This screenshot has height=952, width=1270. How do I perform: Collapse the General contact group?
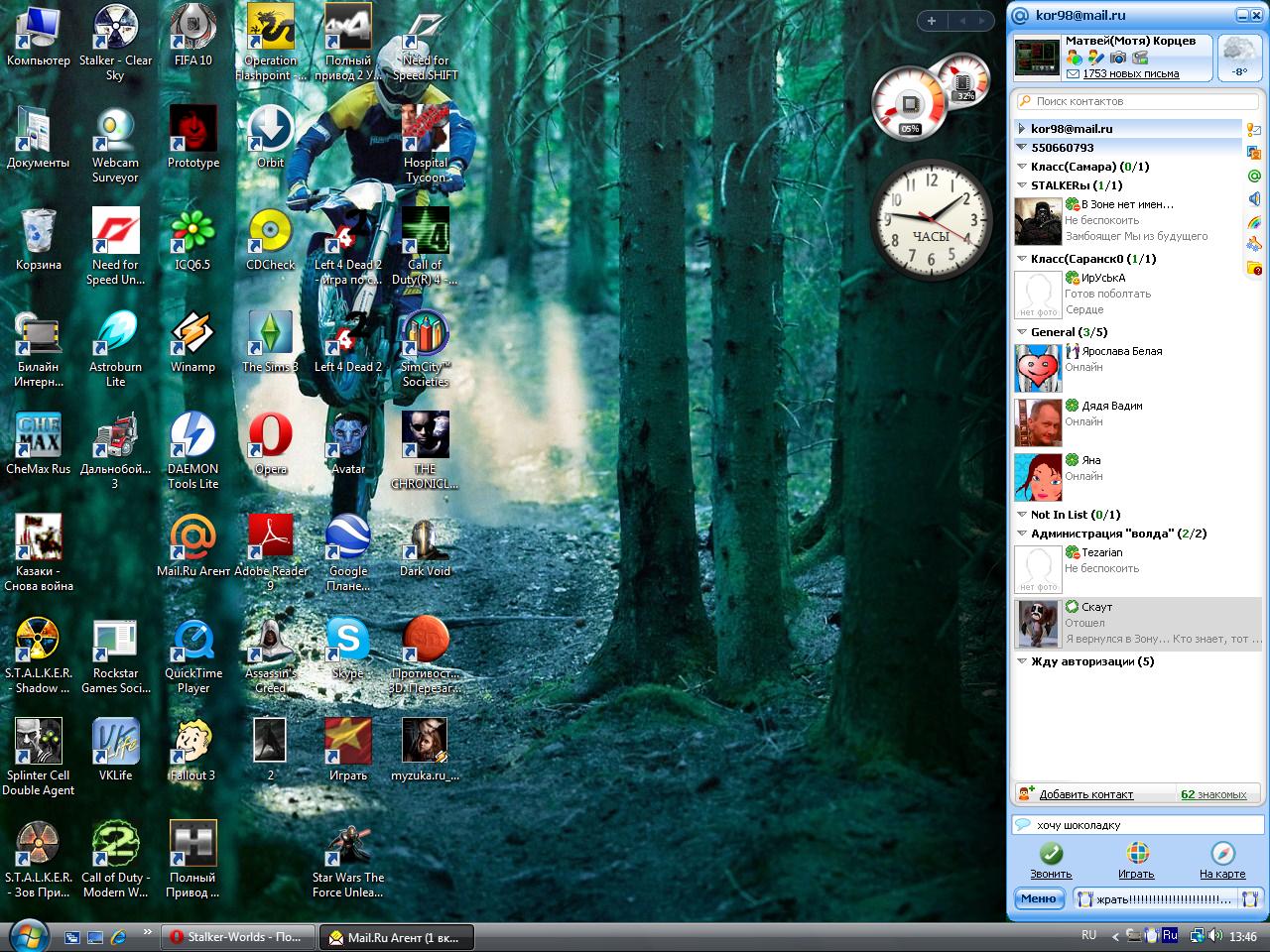tap(1022, 332)
